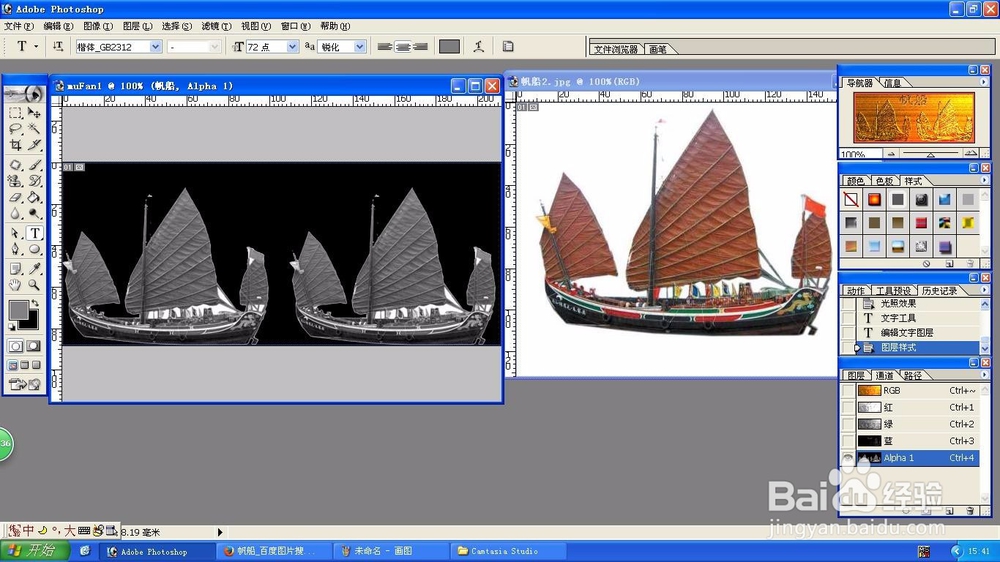This screenshot has width=1000, height=562.
Task: Select the Blur tool
Action: tap(15, 213)
